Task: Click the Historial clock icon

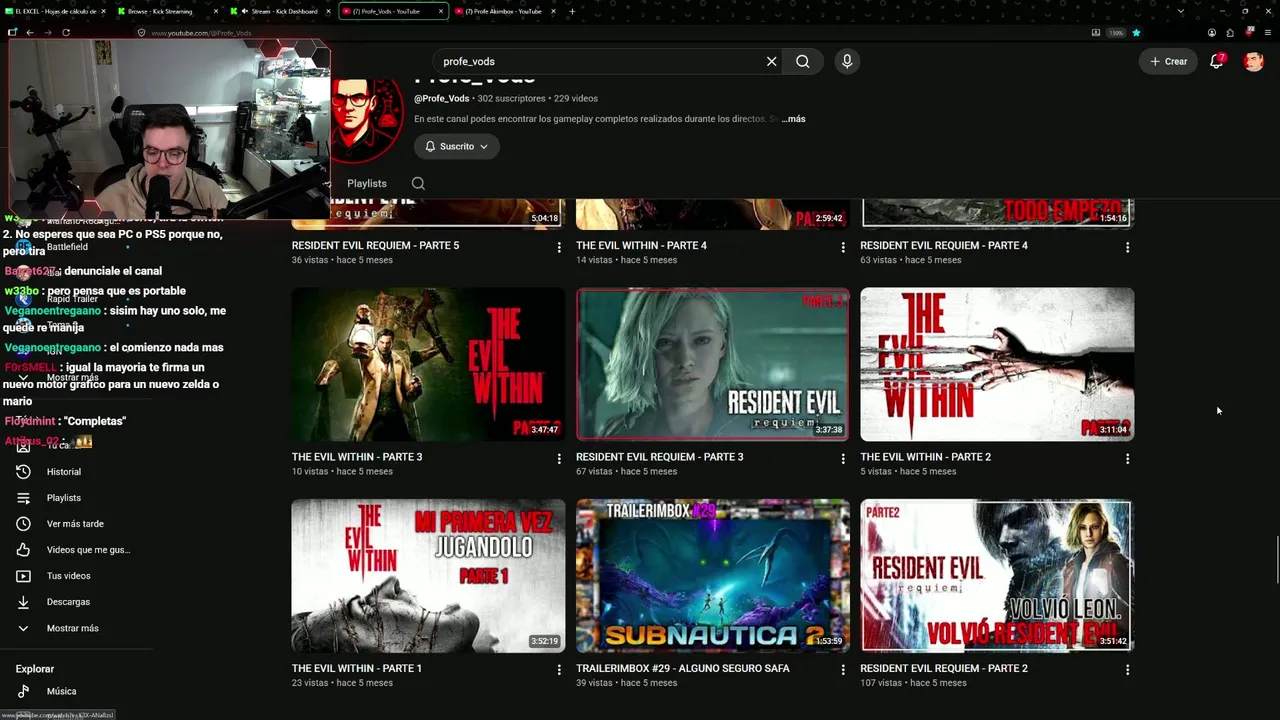Action: (x=23, y=472)
